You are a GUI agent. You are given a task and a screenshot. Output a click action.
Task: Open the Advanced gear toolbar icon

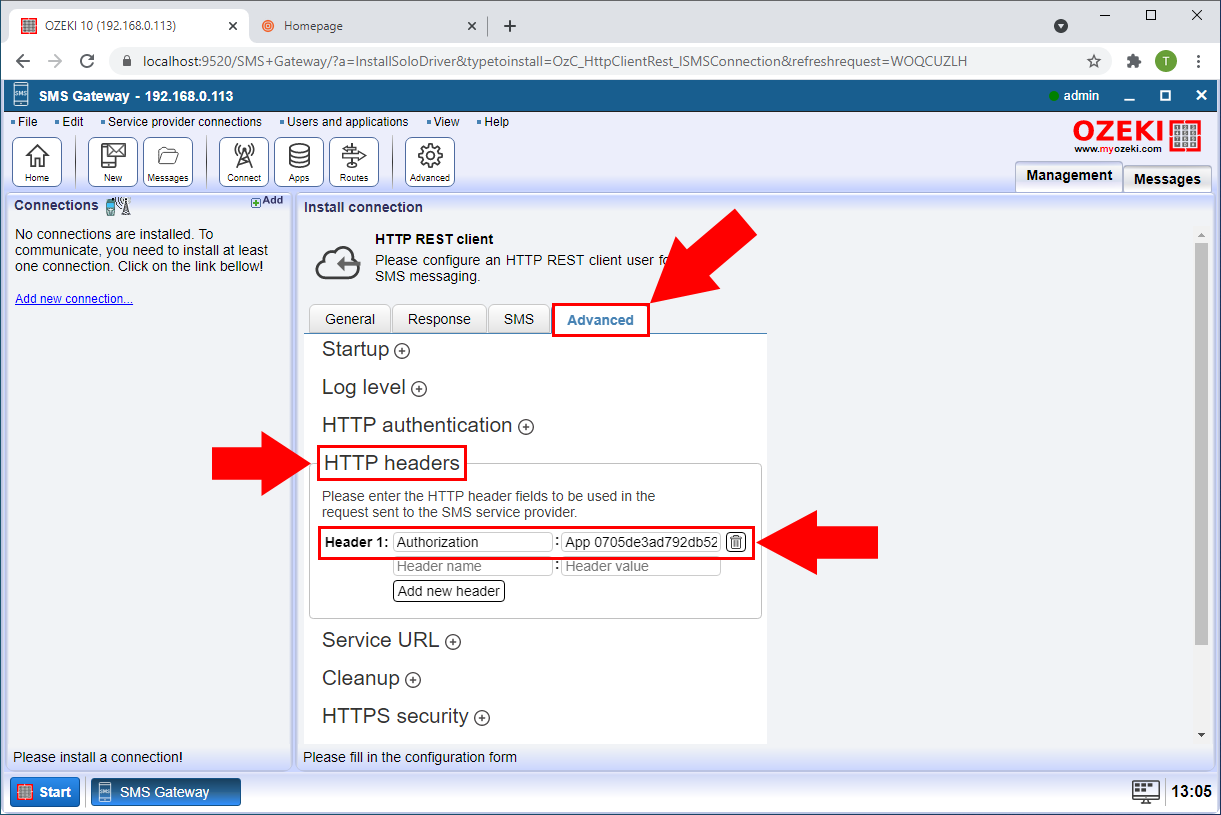click(430, 162)
